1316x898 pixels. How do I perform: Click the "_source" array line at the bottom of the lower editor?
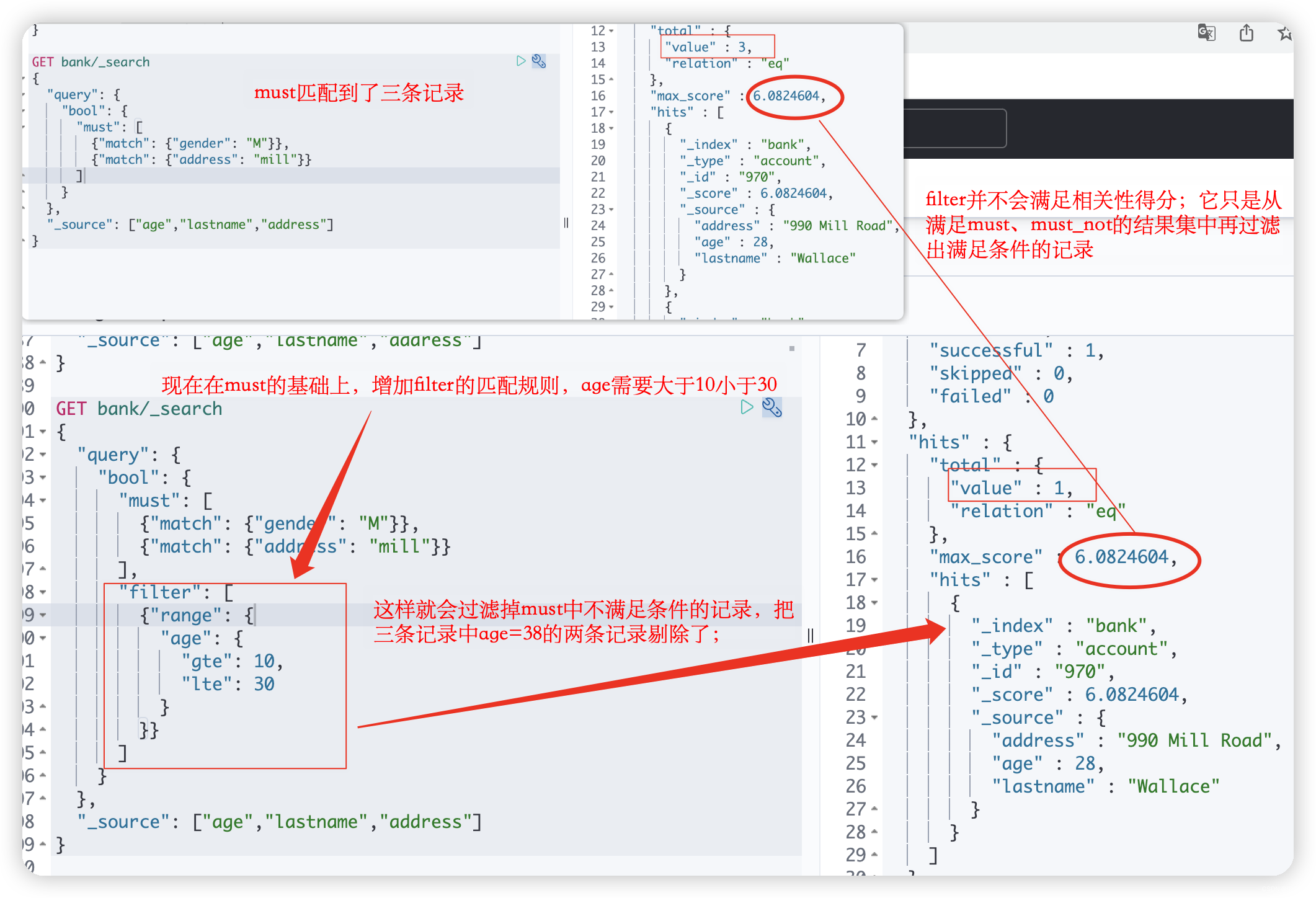279,822
